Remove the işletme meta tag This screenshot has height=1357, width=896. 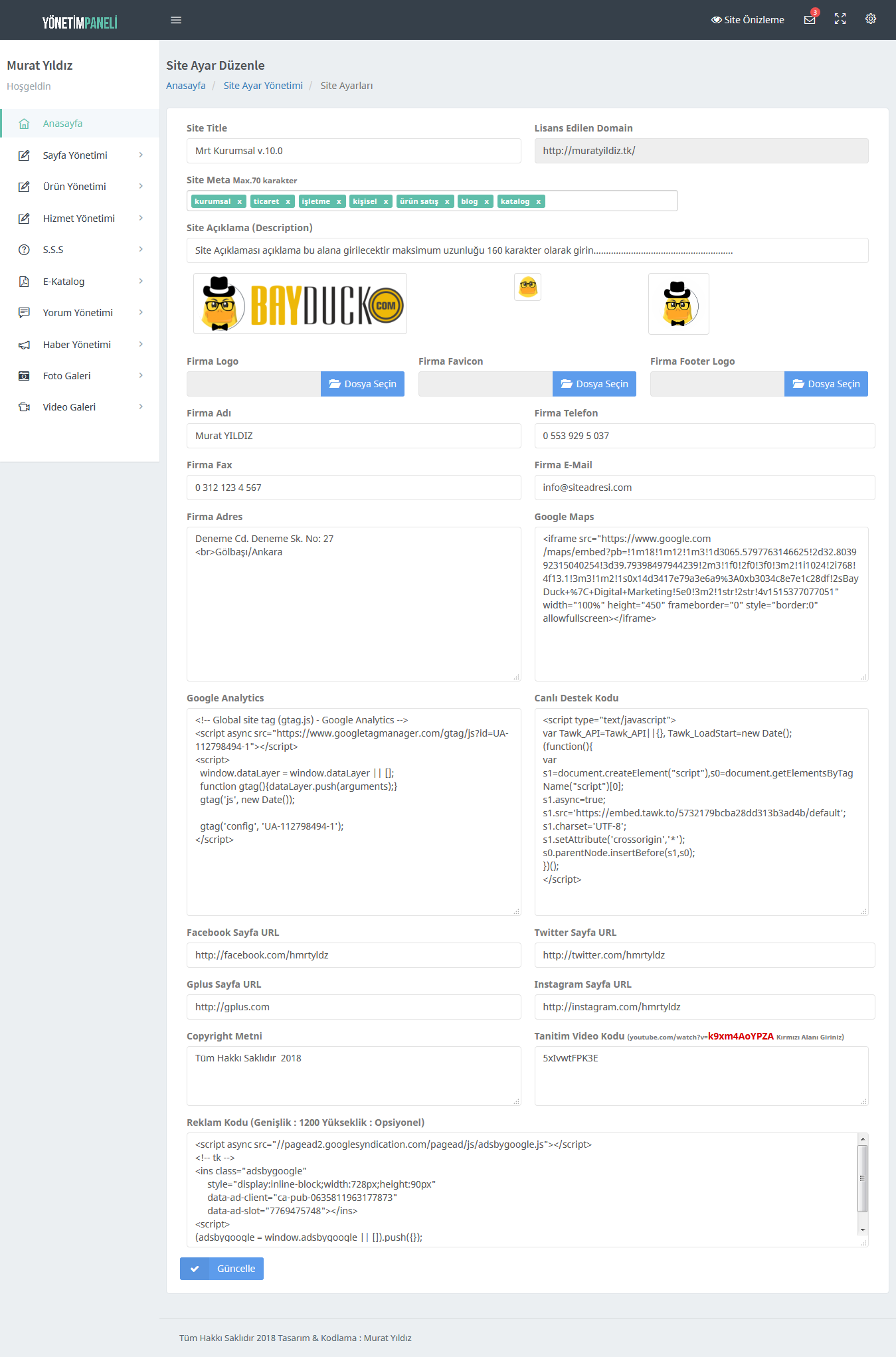click(x=339, y=201)
